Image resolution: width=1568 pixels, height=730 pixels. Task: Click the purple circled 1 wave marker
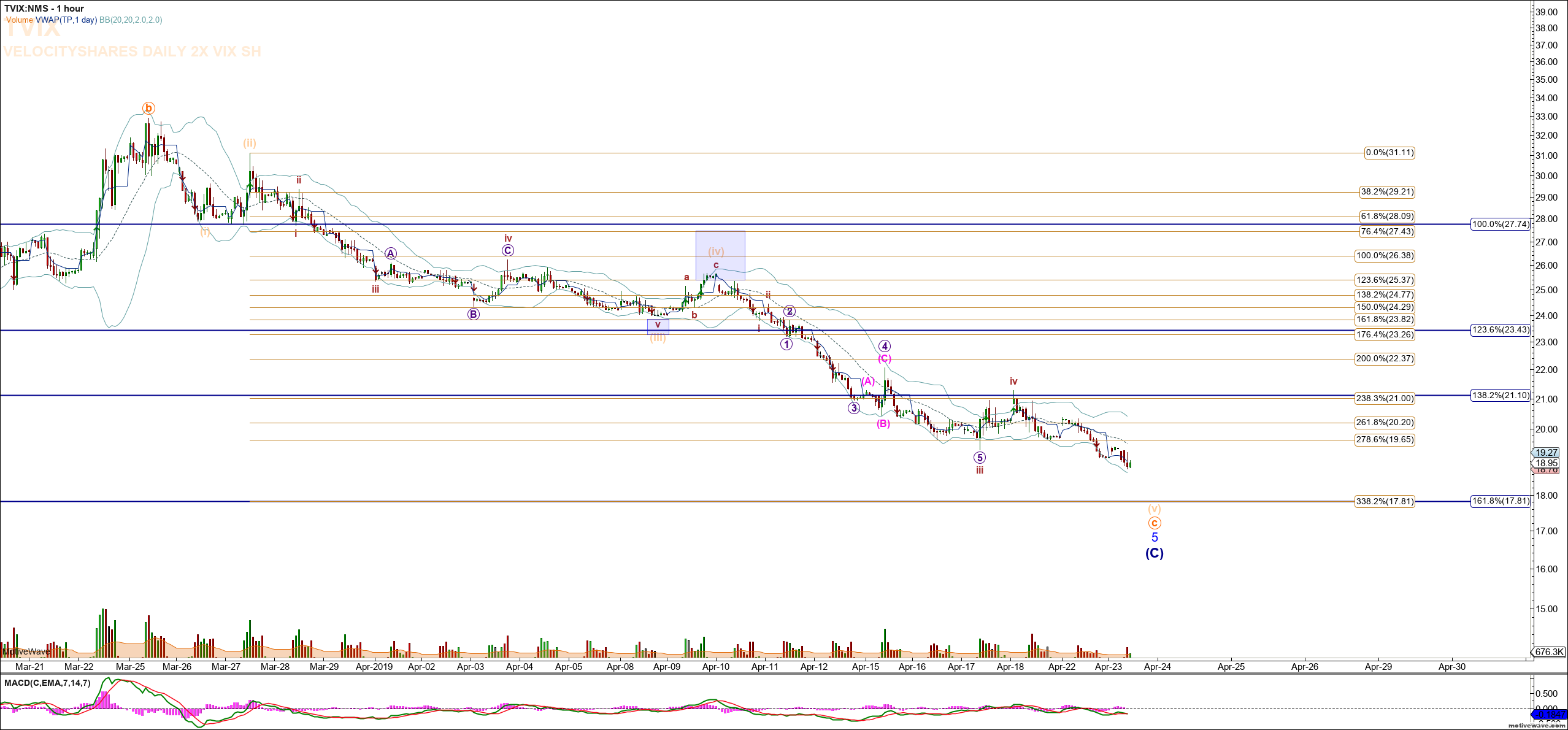click(786, 344)
